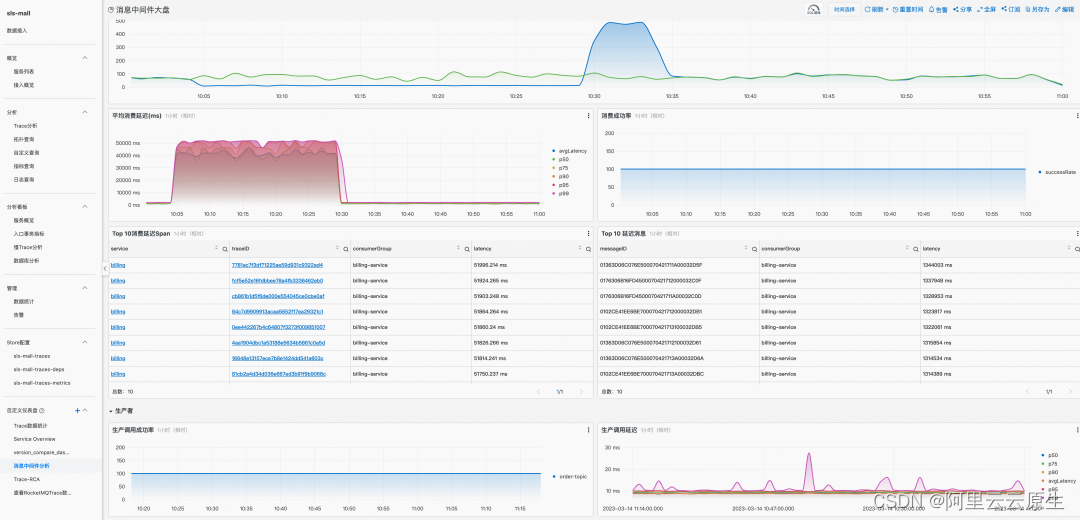Image resolution: width=1080 pixels, height=520 pixels.
Task: Collapse the 概览 sidebar section
Action: coord(85,58)
